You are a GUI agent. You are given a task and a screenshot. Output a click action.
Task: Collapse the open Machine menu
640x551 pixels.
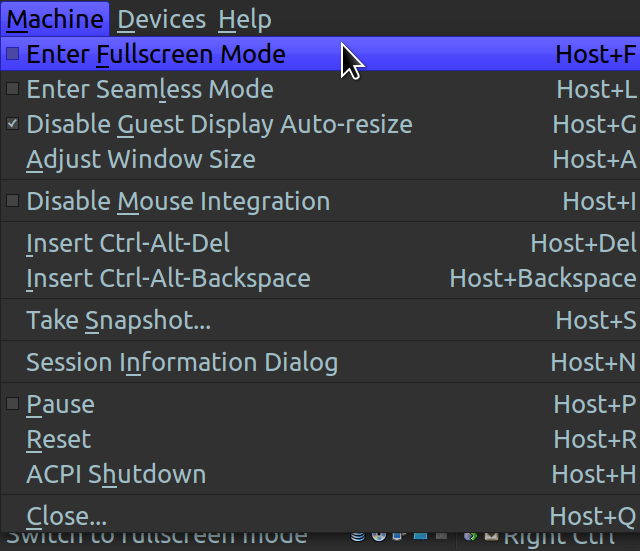55,19
